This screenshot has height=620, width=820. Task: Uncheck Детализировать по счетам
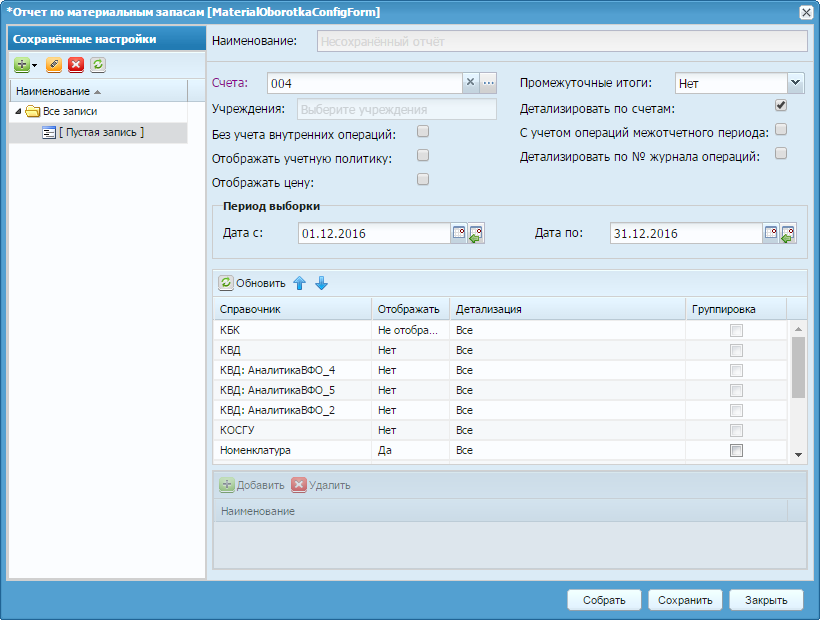(x=781, y=105)
